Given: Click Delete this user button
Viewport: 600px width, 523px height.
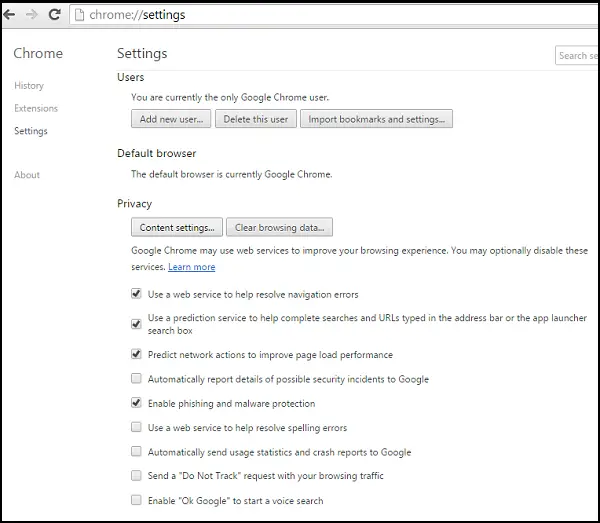Looking at the screenshot, I should tap(256, 119).
